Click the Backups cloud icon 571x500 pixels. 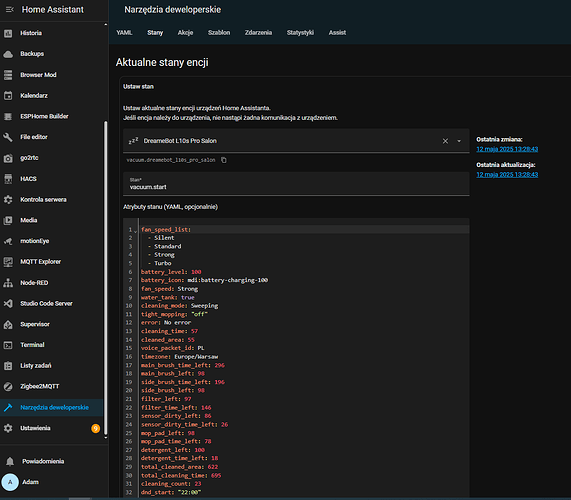8,54
